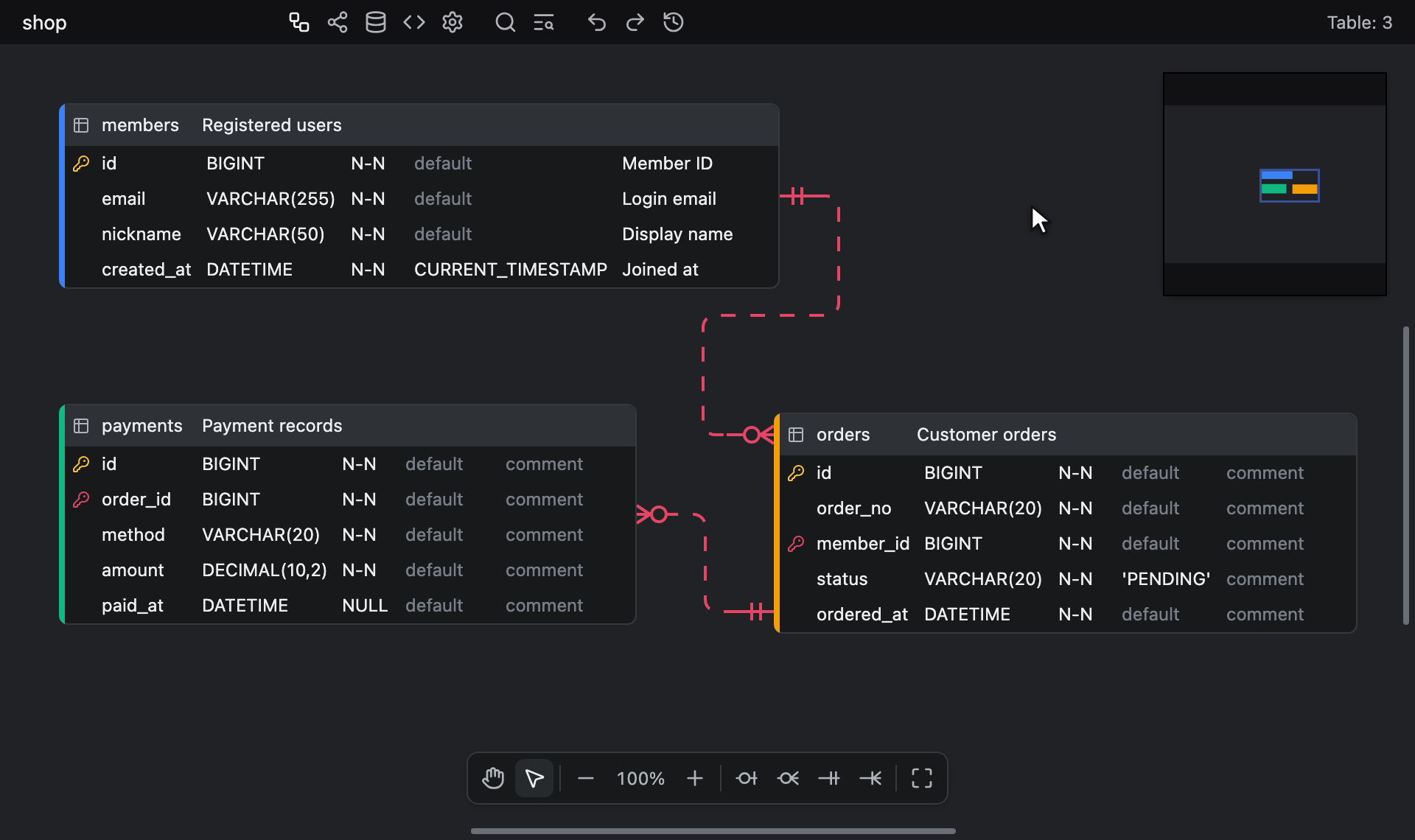Viewport: 1415px width, 840px height.
Task: Click the Login email comment
Action: pos(669,199)
